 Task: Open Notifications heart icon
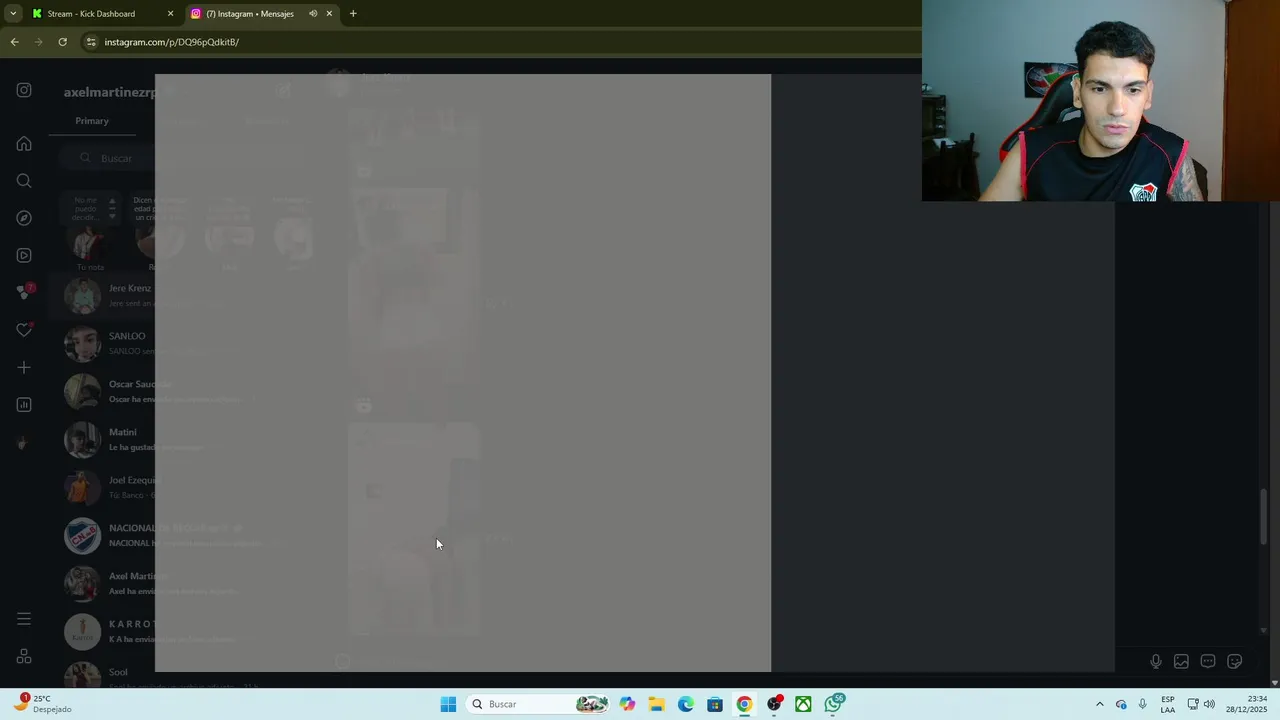pos(24,330)
